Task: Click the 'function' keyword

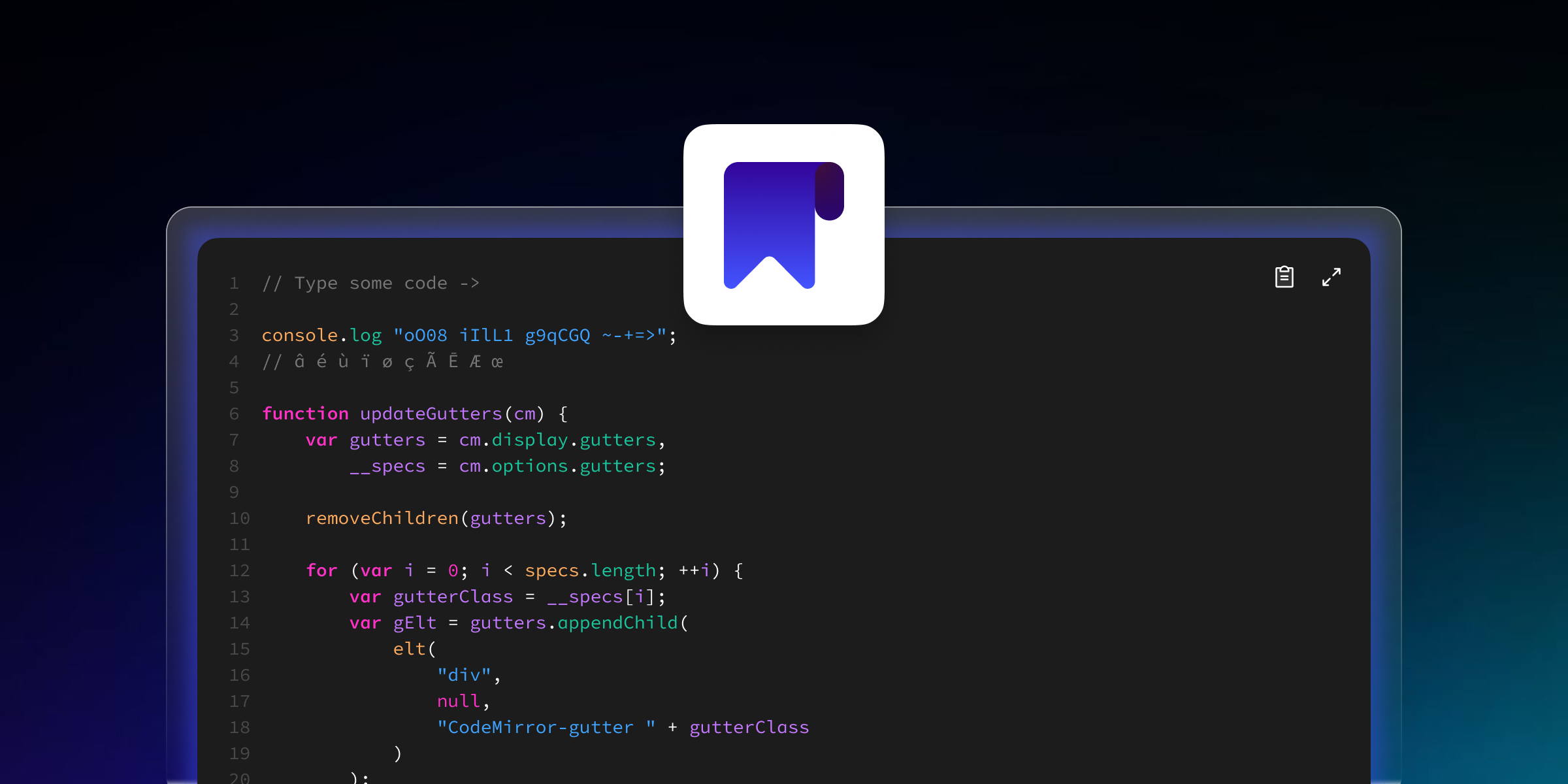Action: 305,414
